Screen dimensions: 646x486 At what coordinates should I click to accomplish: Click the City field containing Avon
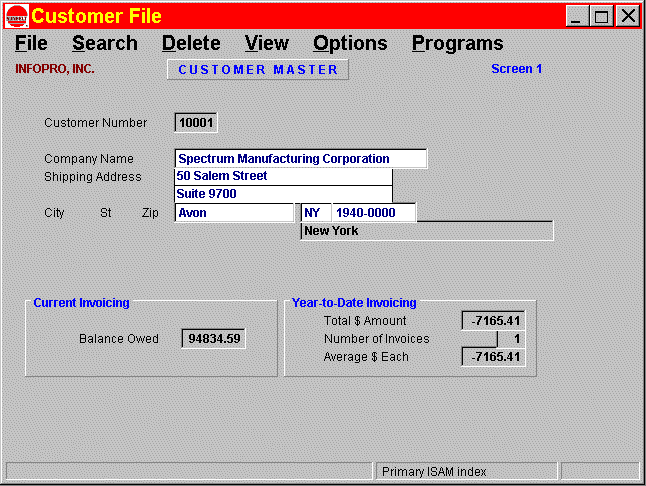pyautogui.click(x=234, y=213)
